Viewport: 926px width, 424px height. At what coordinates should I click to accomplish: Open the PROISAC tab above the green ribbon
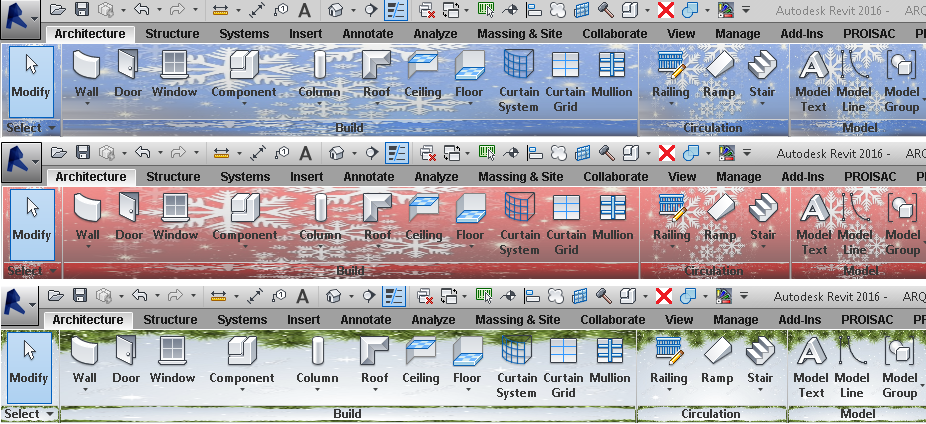click(x=867, y=319)
